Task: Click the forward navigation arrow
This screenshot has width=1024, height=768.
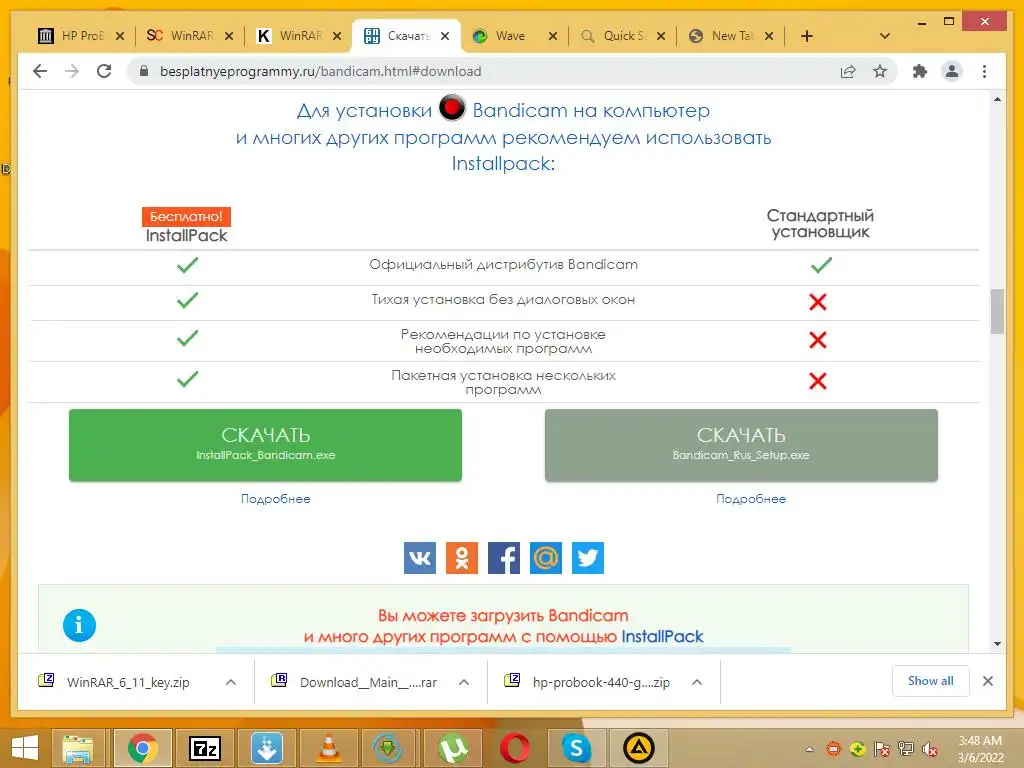Action: (72, 71)
